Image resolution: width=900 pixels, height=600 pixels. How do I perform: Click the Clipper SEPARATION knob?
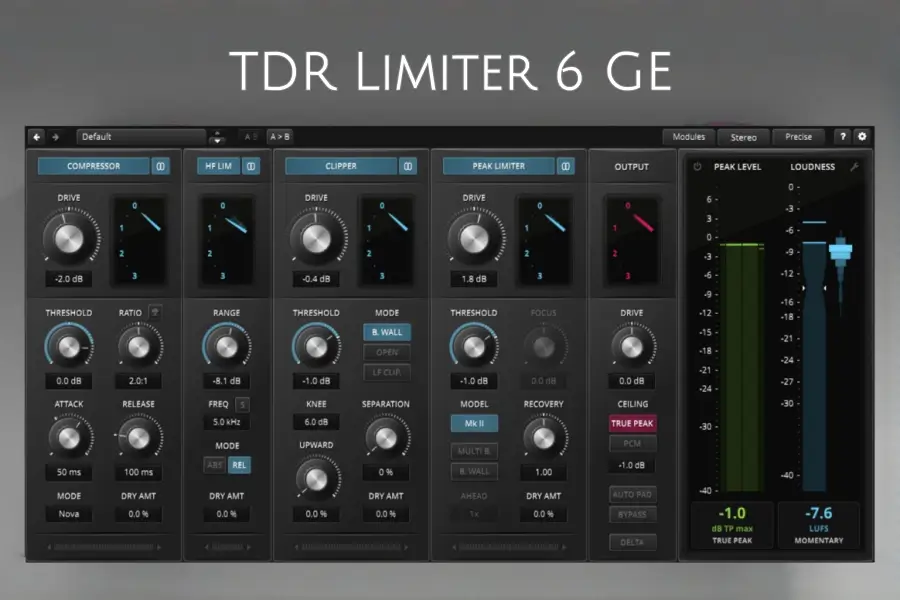[x=386, y=438]
